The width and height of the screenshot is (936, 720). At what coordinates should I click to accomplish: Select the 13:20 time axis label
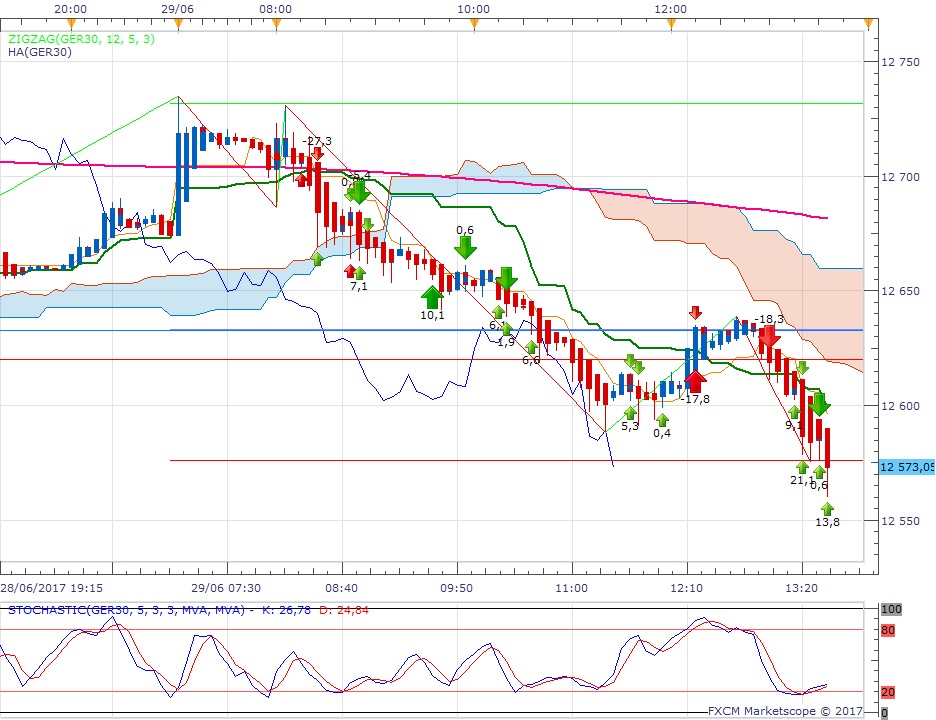(801, 588)
